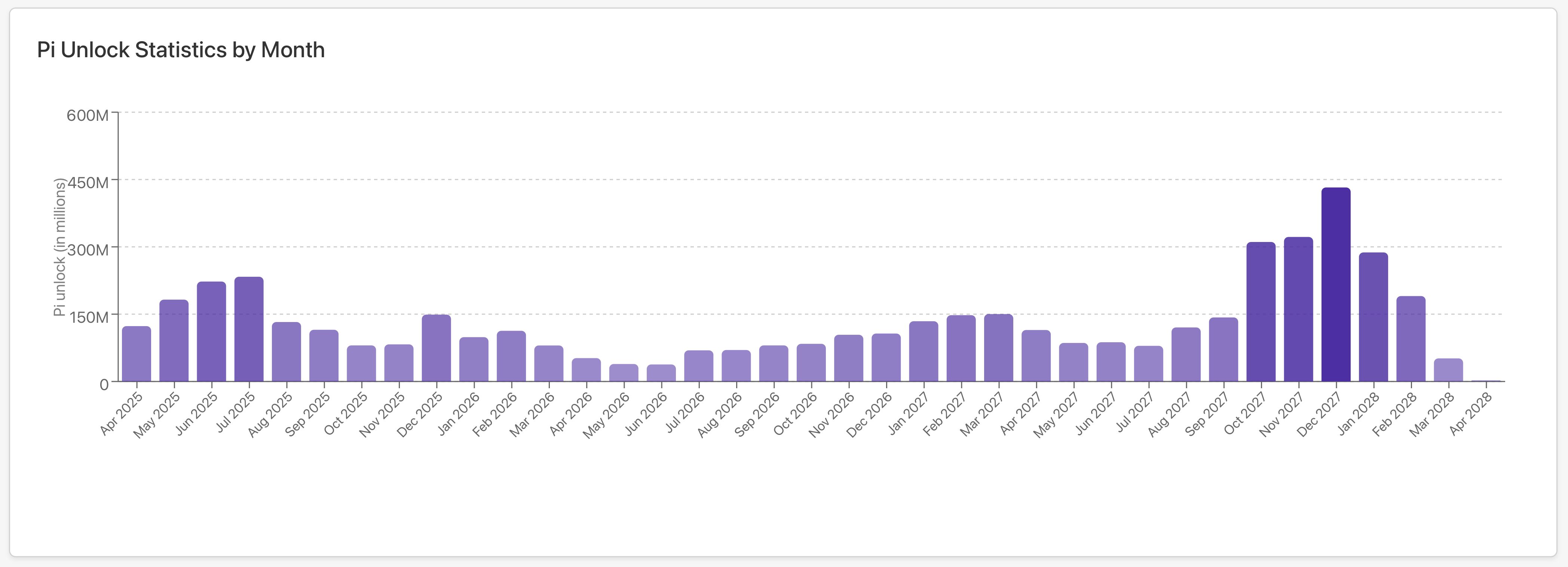Select the Feb 2028 bar
Viewport: 1568px width, 567px height.
(1411, 339)
